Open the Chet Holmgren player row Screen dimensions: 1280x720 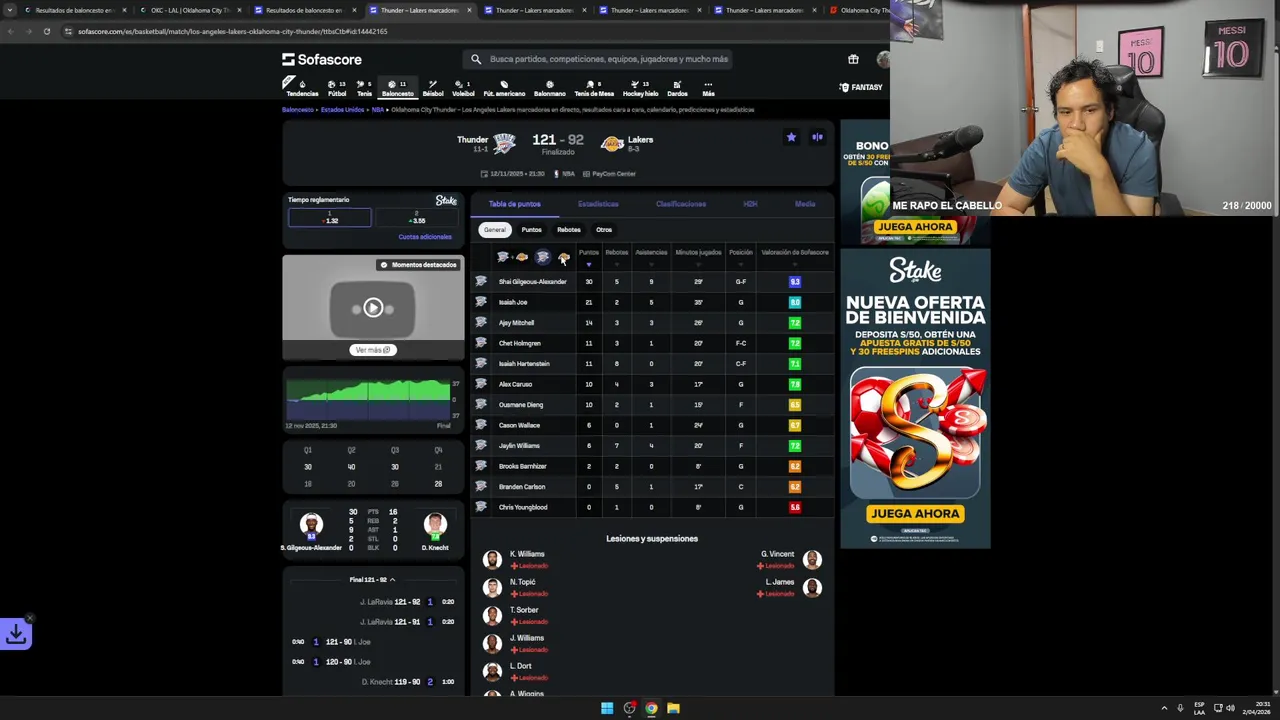tap(653, 343)
